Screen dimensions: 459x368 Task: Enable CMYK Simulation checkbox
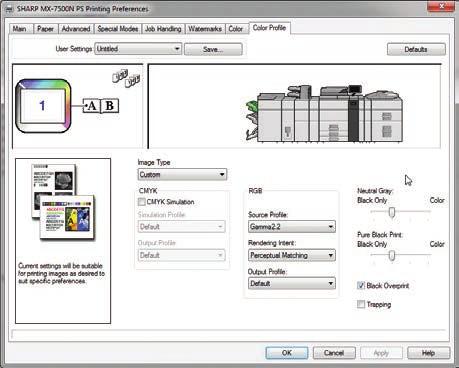[x=142, y=202]
